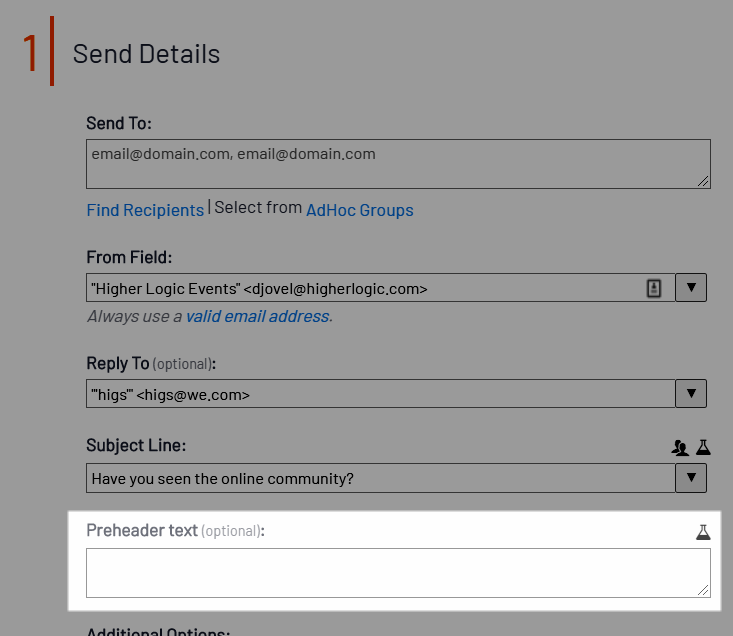Image resolution: width=733 pixels, height=636 pixels.
Task: Open the From Field dropdown arrow
Action: 691,289
